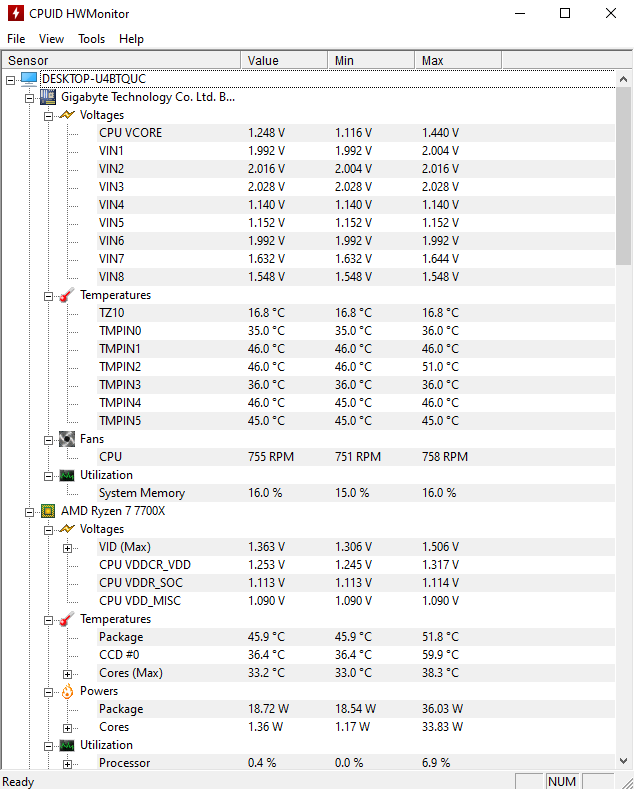Click the scrollbar up arrow

click(x=623, y=79)
